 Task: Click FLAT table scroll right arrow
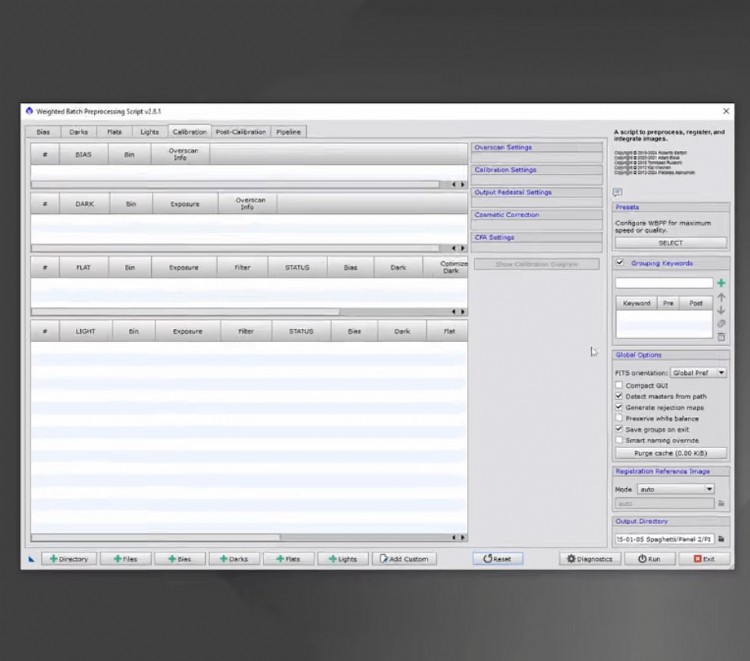pos(463,311)
